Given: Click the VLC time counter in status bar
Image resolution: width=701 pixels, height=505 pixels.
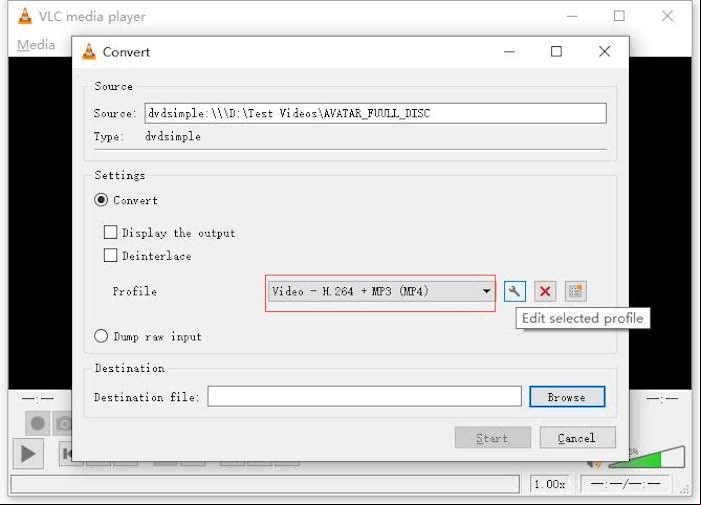Looking at the screenshot, I should tap(625, 484).
